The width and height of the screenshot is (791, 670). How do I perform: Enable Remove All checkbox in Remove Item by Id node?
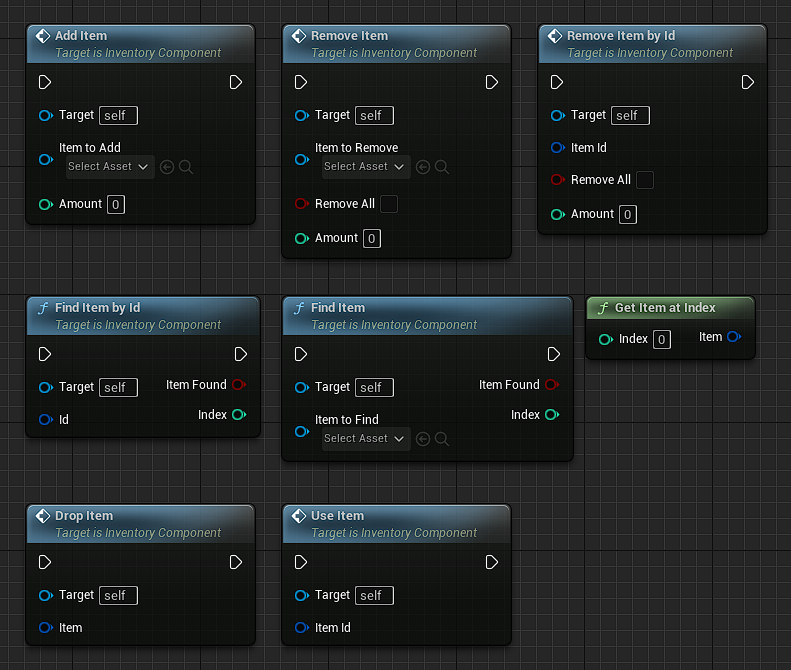point(645,180)
